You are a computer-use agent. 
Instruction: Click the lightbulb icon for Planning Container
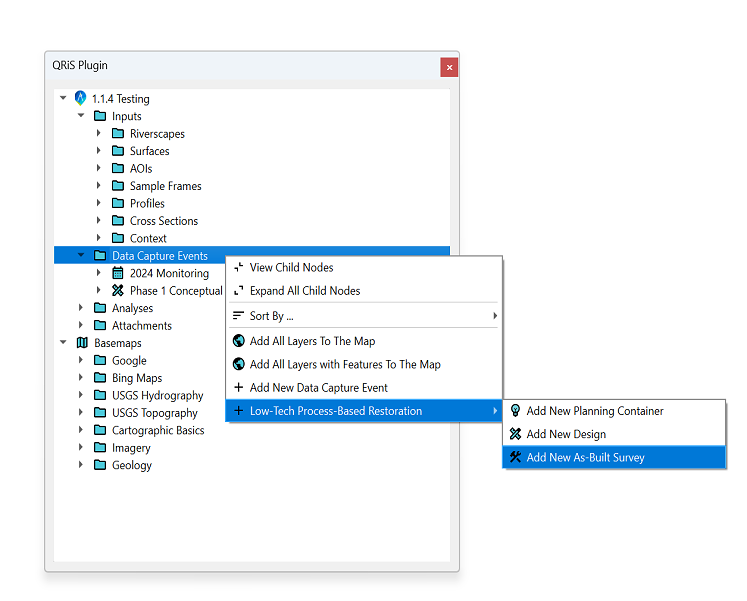[x=515, y=410]
